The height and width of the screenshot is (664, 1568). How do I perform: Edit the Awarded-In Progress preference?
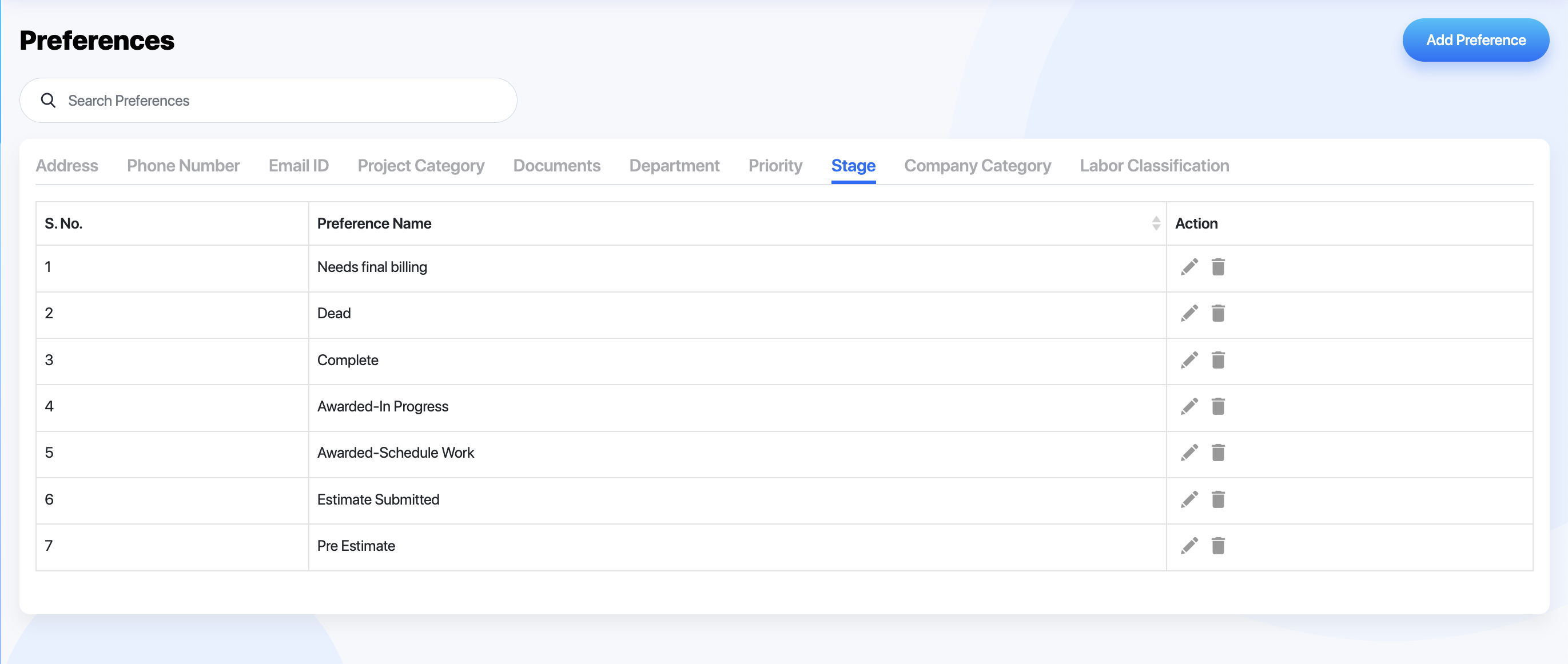[1189, 406]
